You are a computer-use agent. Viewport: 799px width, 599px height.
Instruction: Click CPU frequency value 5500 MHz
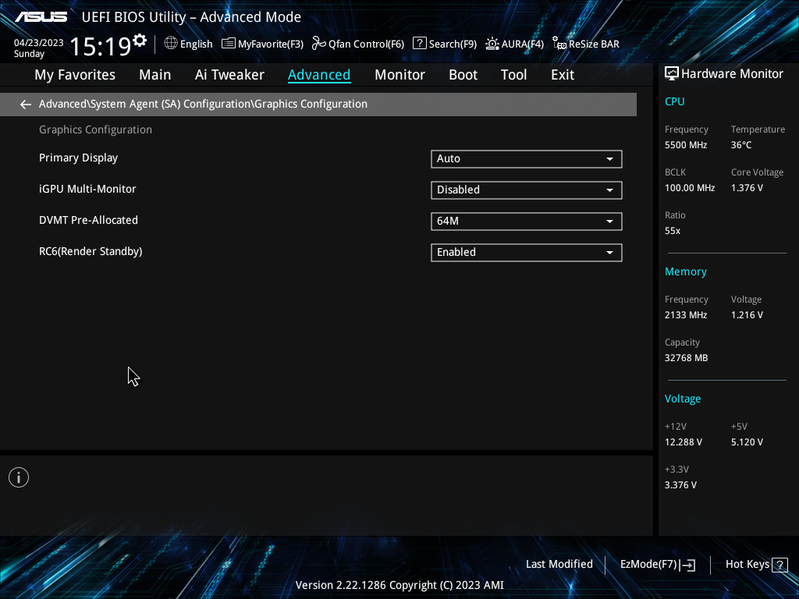click(685, 145)
